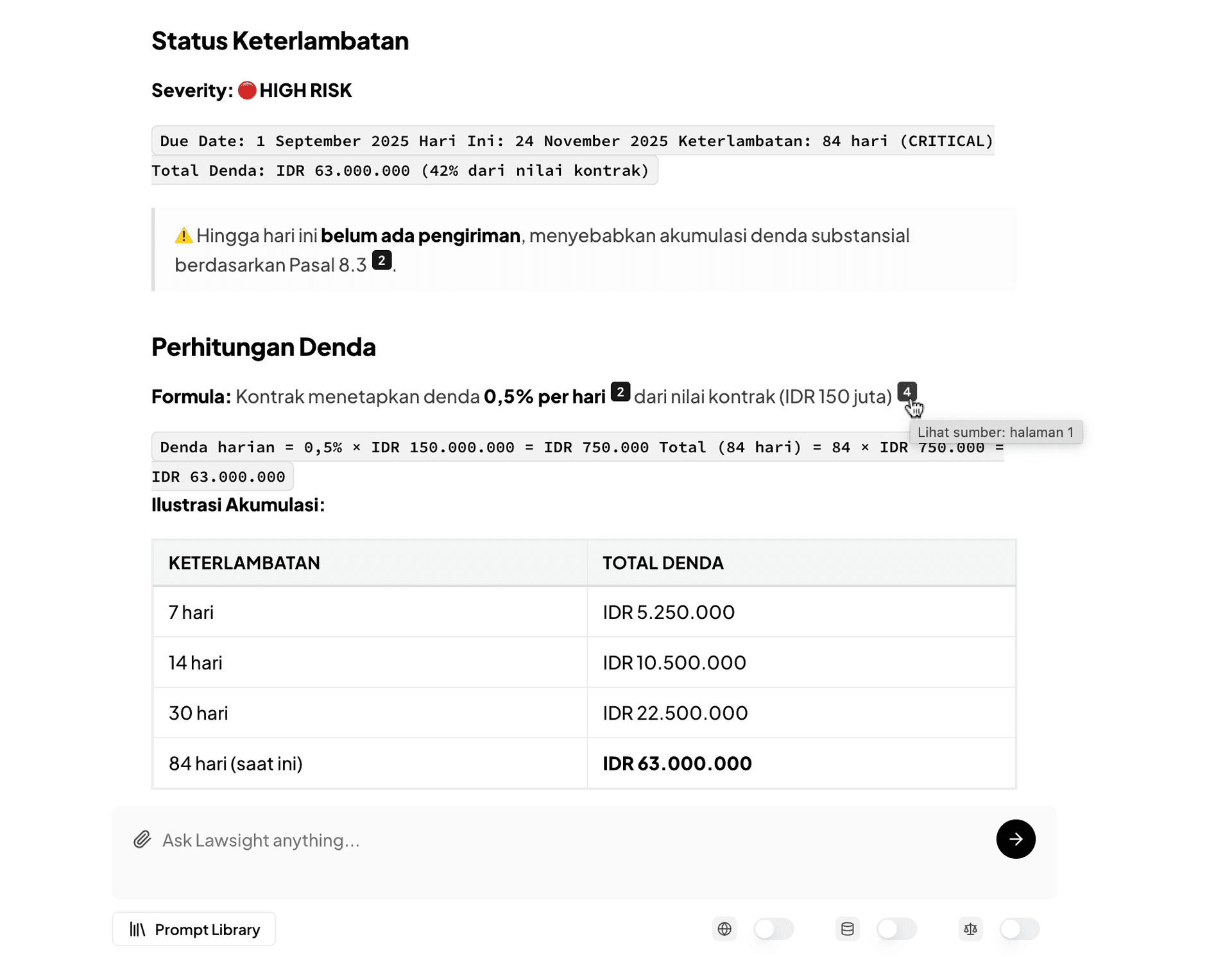
Task: Select the KETERLAMBATAN column header
Action: coord(244,563)
